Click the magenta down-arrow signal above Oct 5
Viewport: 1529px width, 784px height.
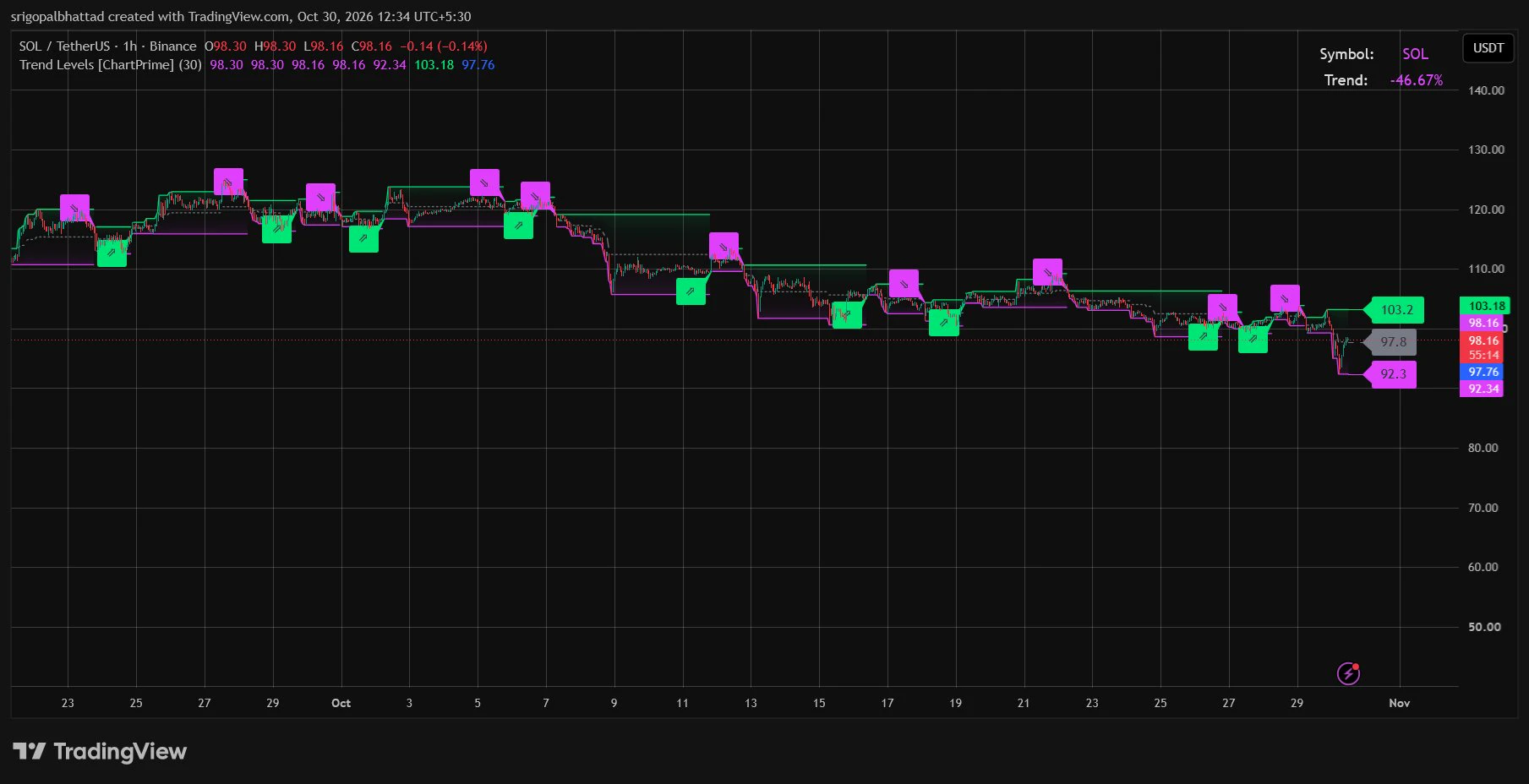coord(484,182)
